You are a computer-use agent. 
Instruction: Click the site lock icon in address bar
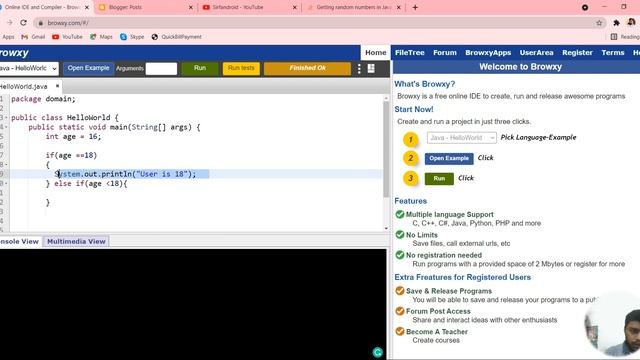coord(40,23)
